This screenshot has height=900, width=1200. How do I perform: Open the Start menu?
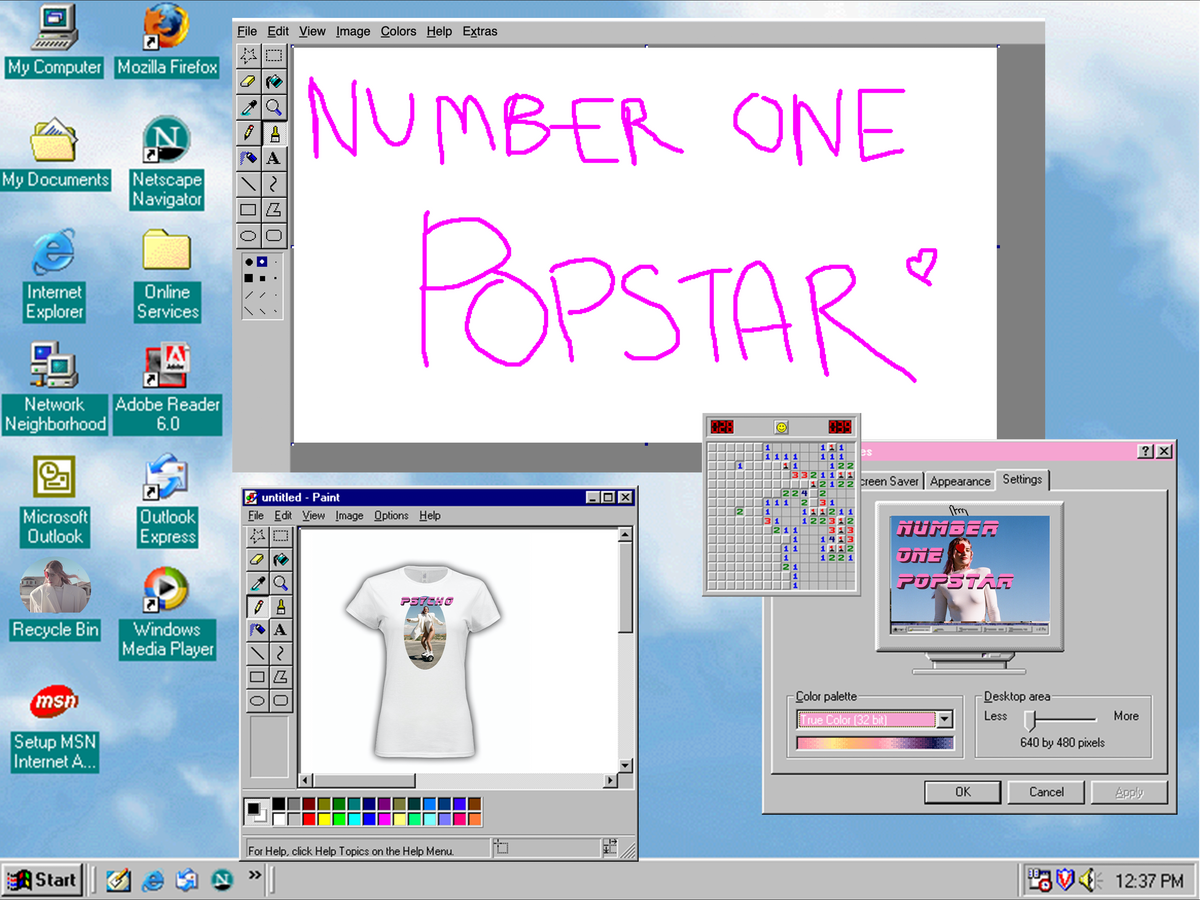click(42, 880)
